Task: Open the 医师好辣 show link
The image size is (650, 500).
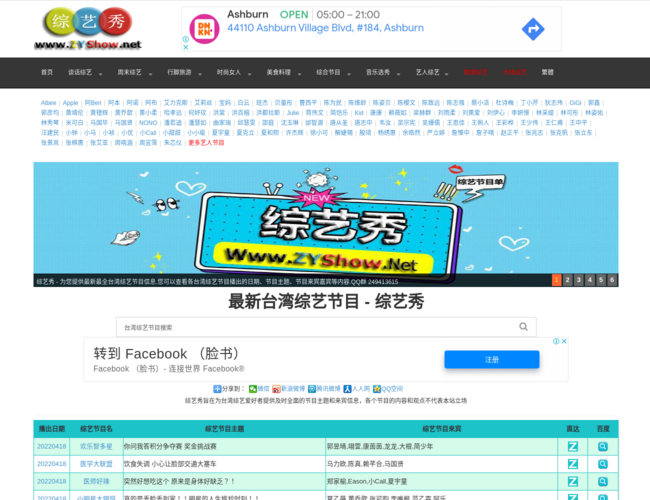Action: click(x=96, y=481)
